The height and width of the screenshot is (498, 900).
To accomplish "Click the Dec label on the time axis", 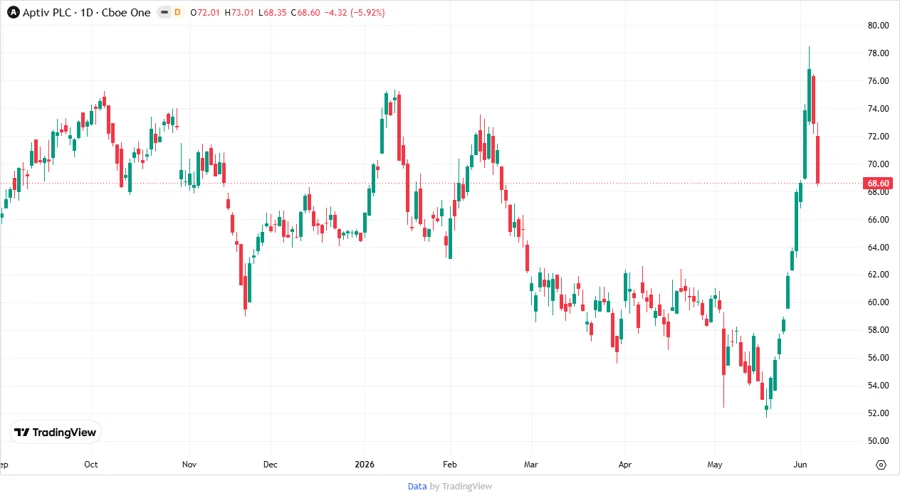I will point(270,464).
